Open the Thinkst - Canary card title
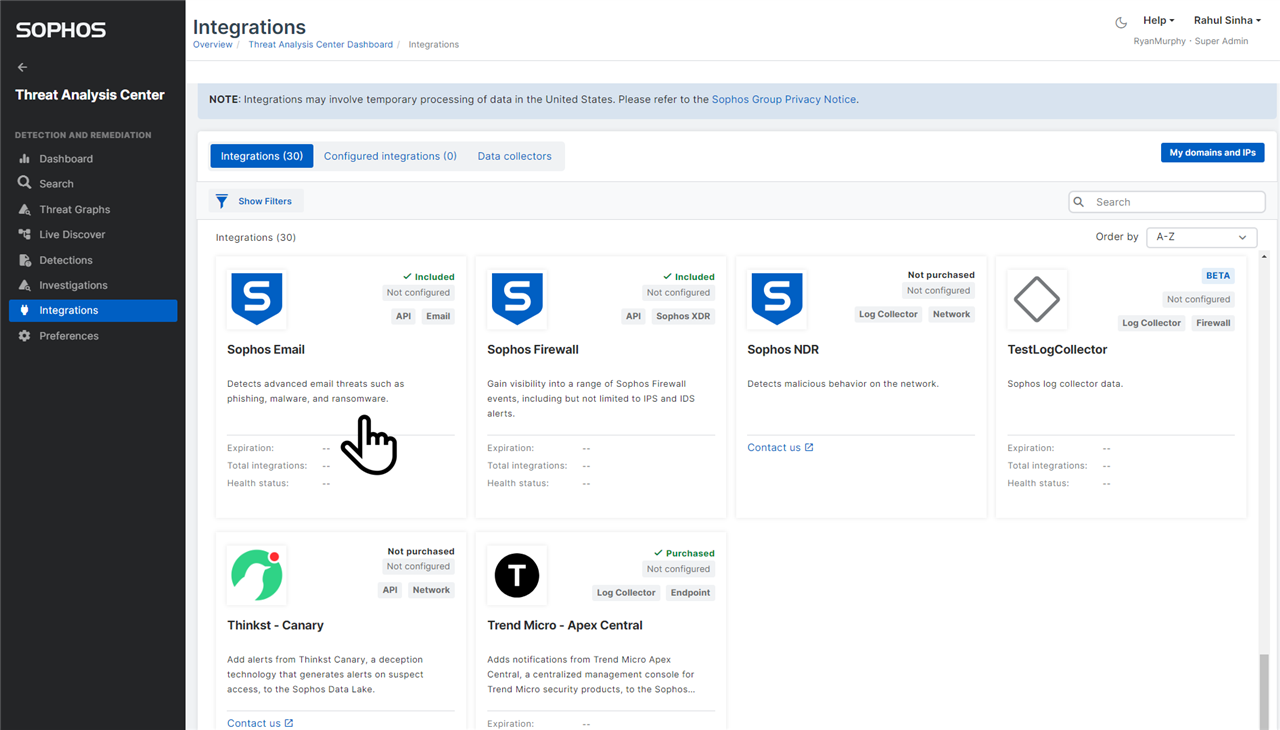The height and width of the screenshot is (730, 1280). [275, 626]
